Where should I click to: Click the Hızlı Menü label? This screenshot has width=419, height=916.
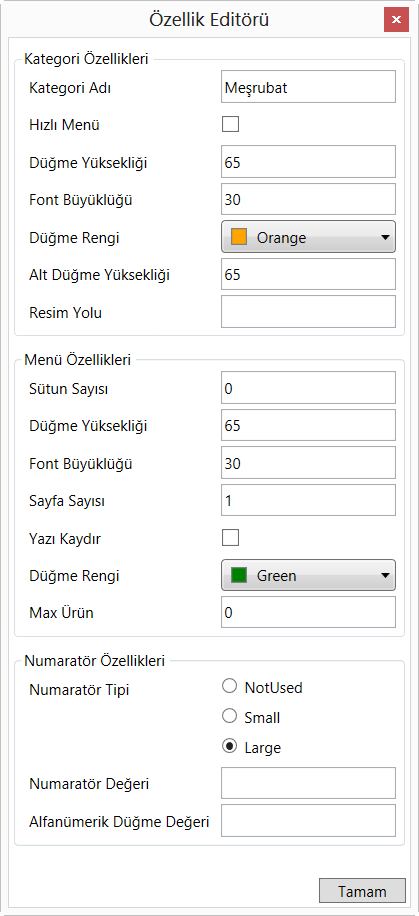64,124
